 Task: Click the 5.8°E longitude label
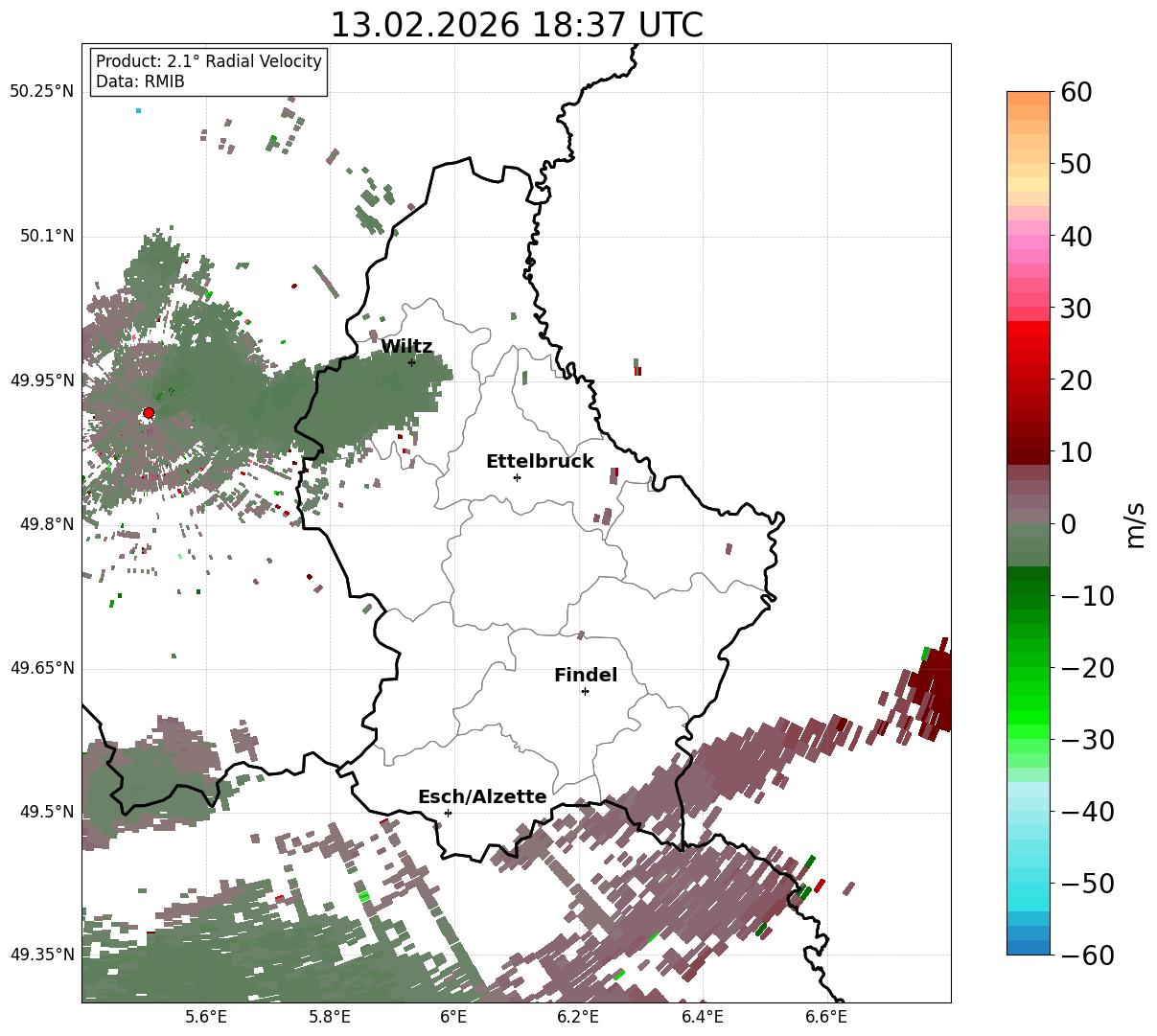(330, 1018)
